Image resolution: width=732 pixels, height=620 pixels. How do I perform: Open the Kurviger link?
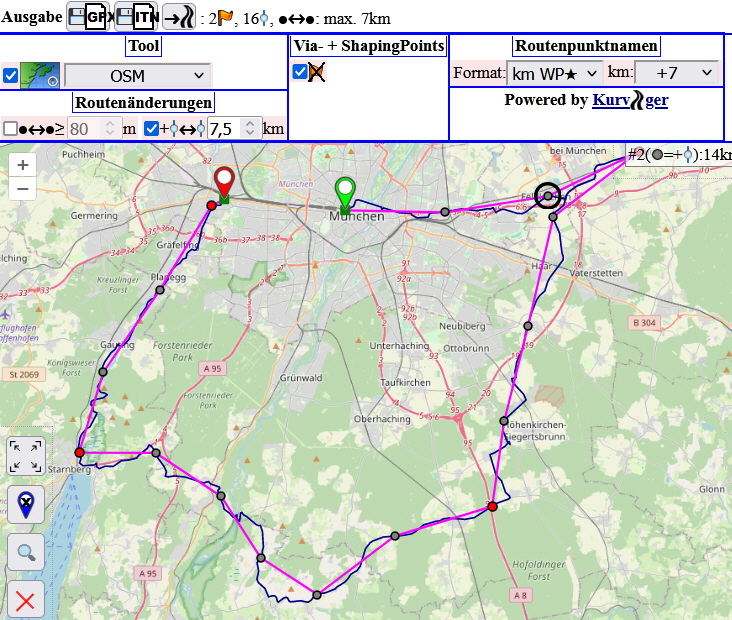[630, 100]
